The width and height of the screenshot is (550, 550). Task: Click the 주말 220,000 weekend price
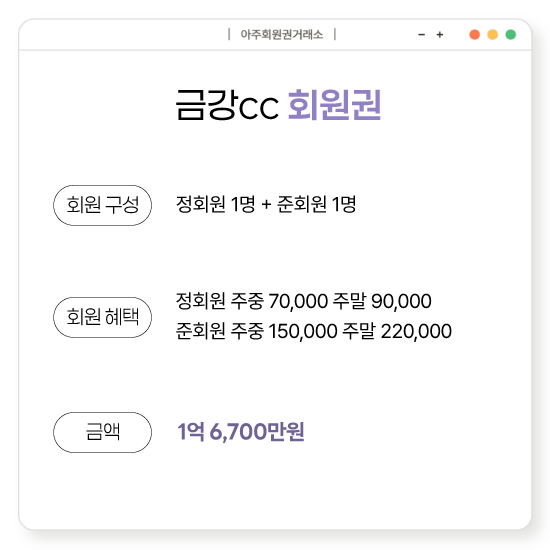point(397,331)
